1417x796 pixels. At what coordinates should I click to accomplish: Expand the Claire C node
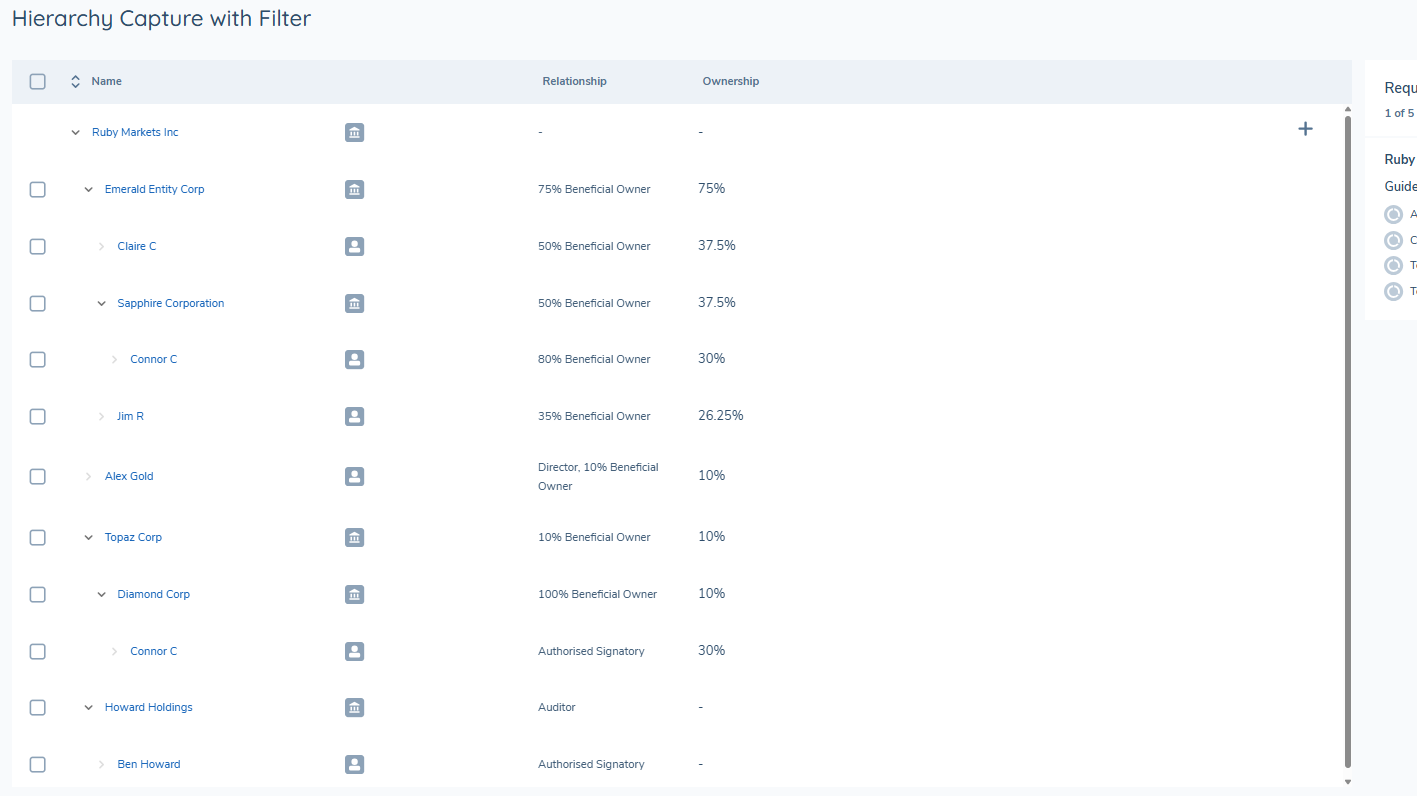[x=101, y=246]
